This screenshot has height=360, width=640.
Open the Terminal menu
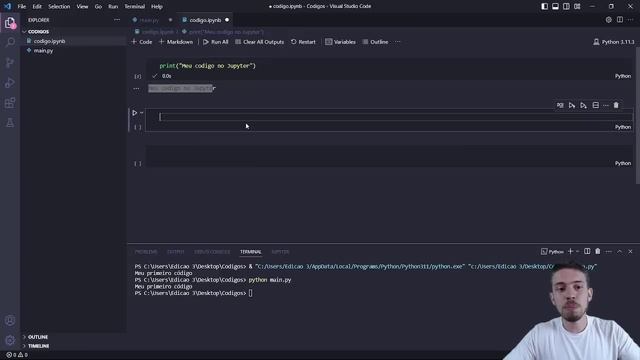tap(135, 7)
